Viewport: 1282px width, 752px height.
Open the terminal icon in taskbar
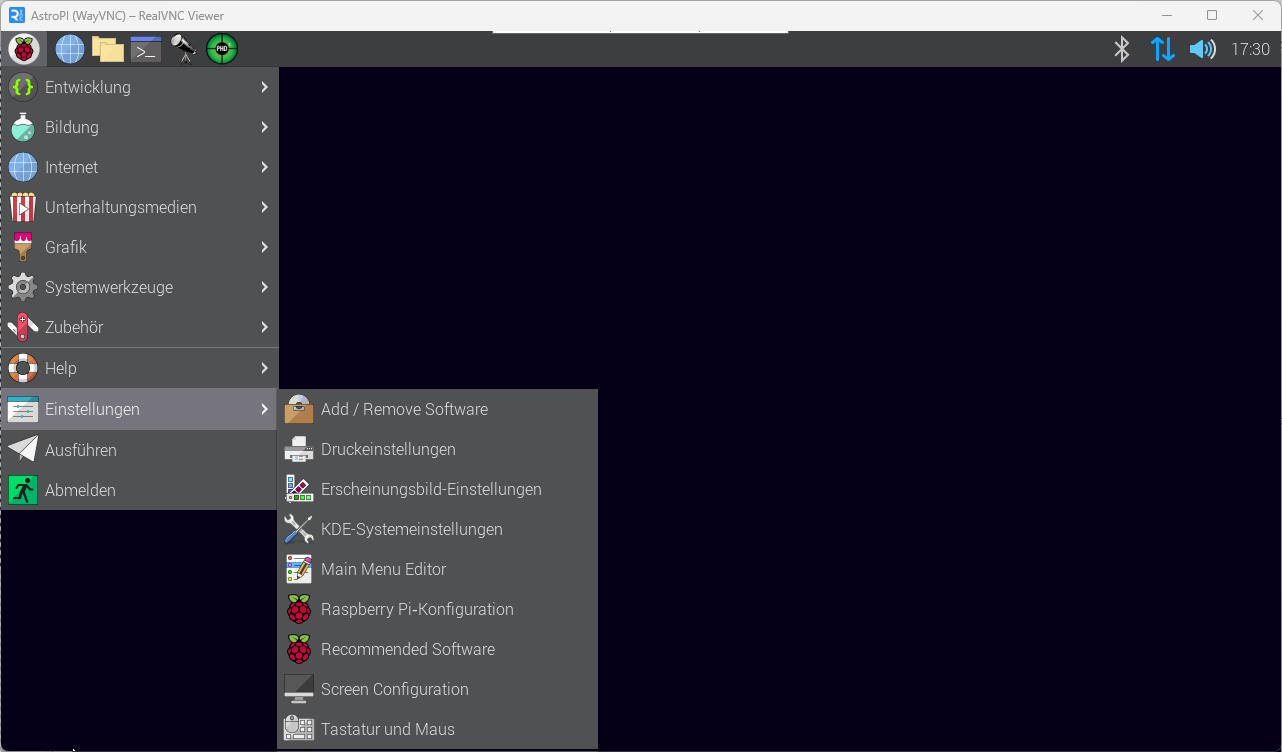[146, 49]
